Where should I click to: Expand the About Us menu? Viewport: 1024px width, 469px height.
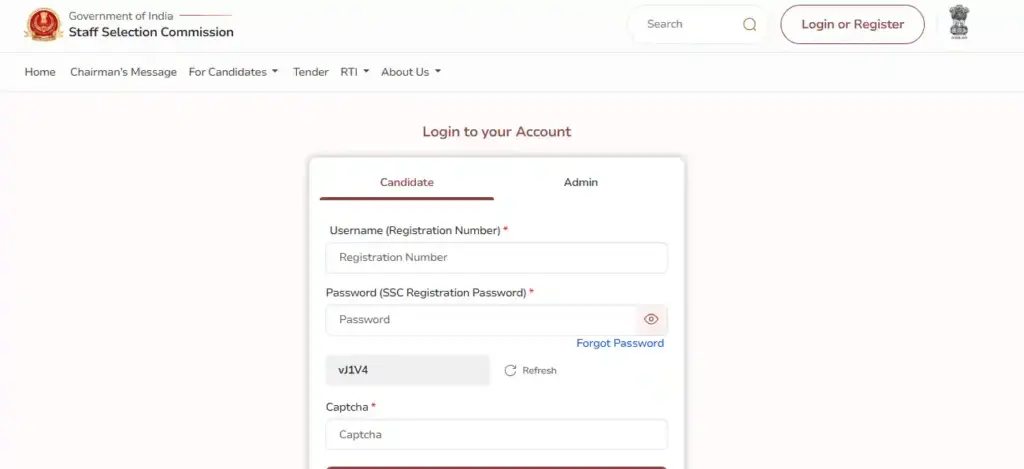click(411, 72)
